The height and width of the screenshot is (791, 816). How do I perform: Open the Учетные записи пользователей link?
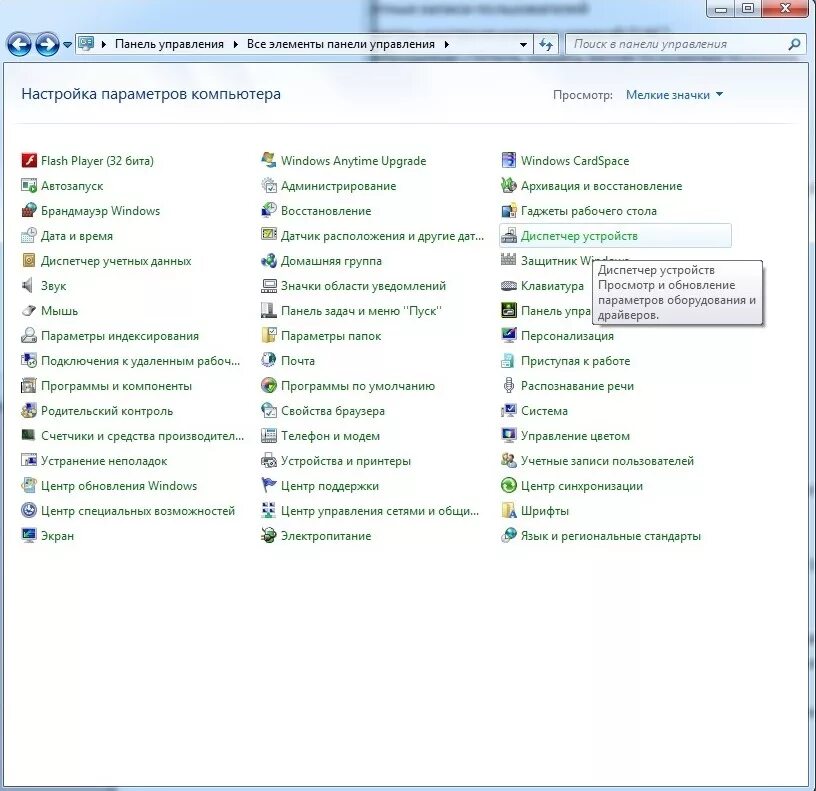tap(607, 461)
